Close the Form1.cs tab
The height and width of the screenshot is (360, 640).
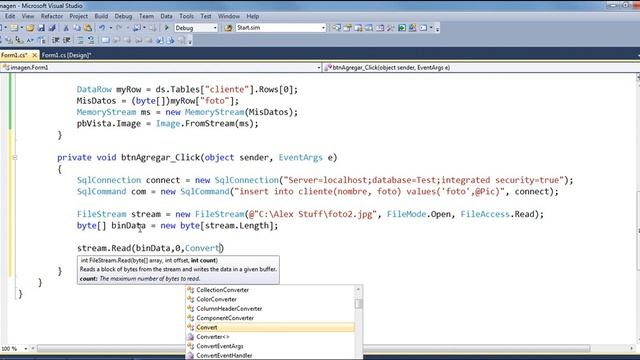coord(35,55)
